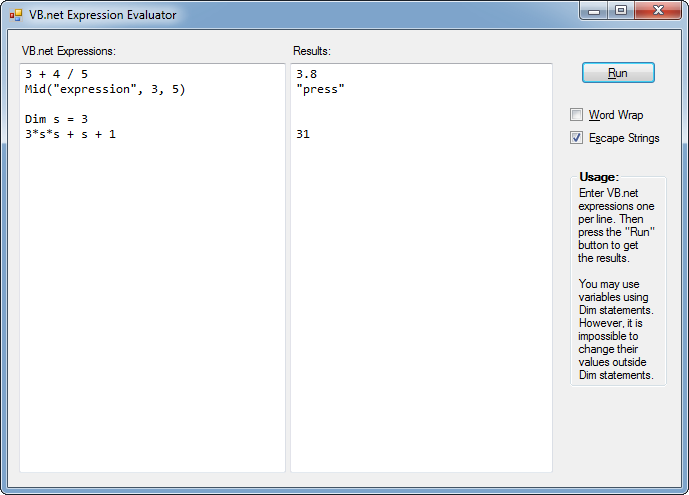
Task: Minimize the Expression Evaluator window
Action: pyautogui.click(x=594, y=11)
